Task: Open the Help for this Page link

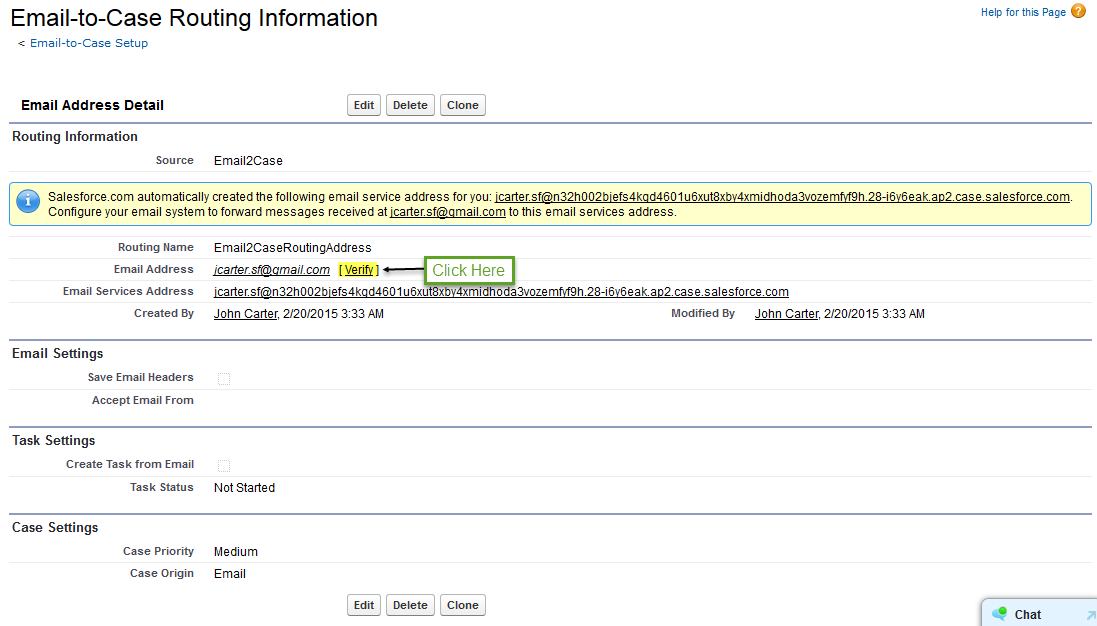Action: click(1023, 12)
